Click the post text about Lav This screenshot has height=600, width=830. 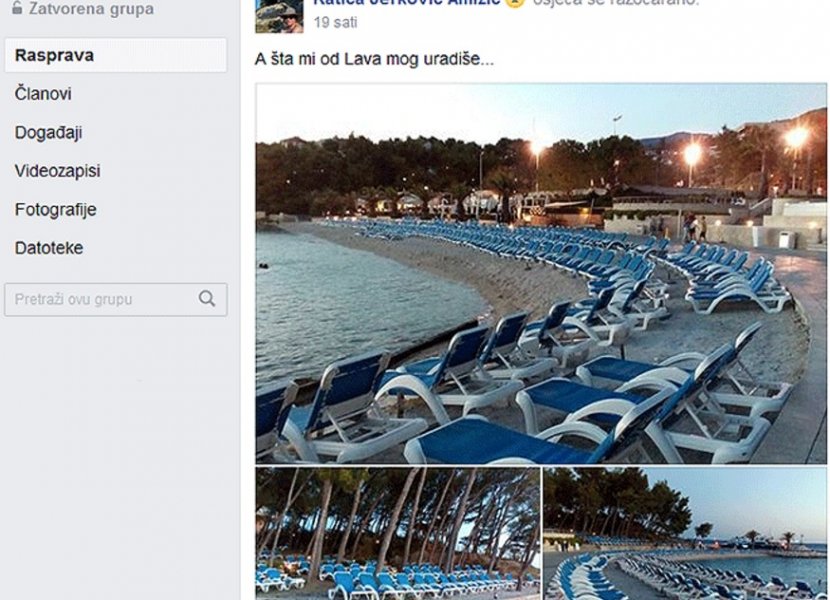[374, 59]
